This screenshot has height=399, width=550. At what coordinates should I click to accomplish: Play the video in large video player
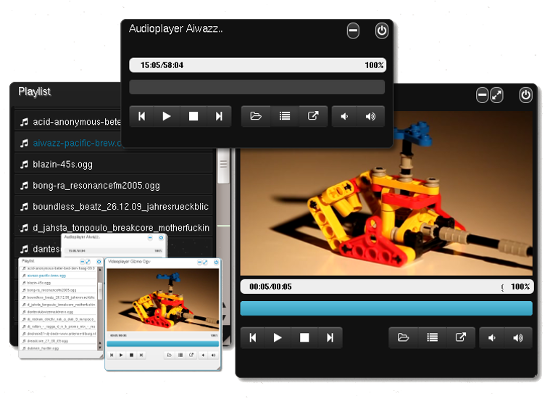pos(278,338)
